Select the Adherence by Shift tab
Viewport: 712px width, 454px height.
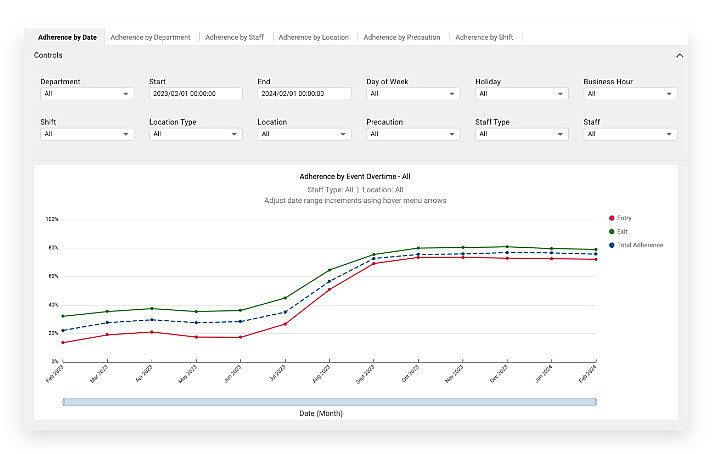484,37
